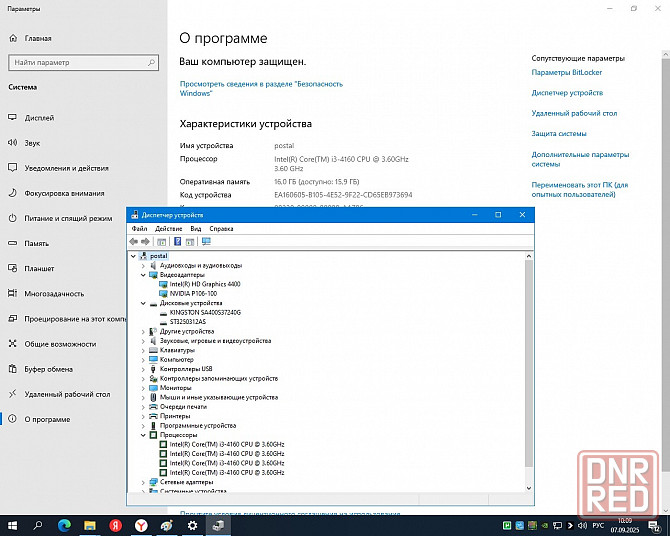Select KINGSTON SA400S37240G disk

[x=205, y=312]
